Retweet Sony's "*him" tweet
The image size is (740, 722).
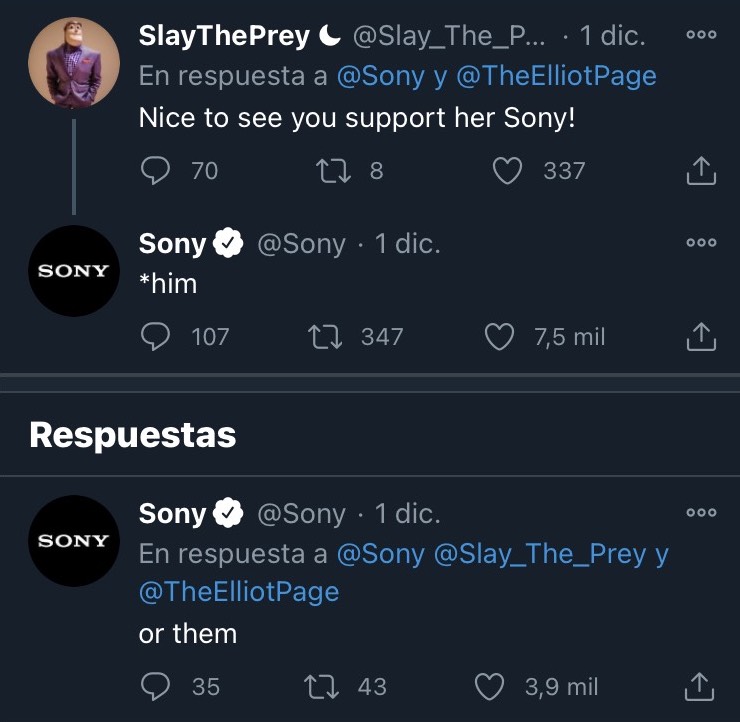(x=324, y=337)
